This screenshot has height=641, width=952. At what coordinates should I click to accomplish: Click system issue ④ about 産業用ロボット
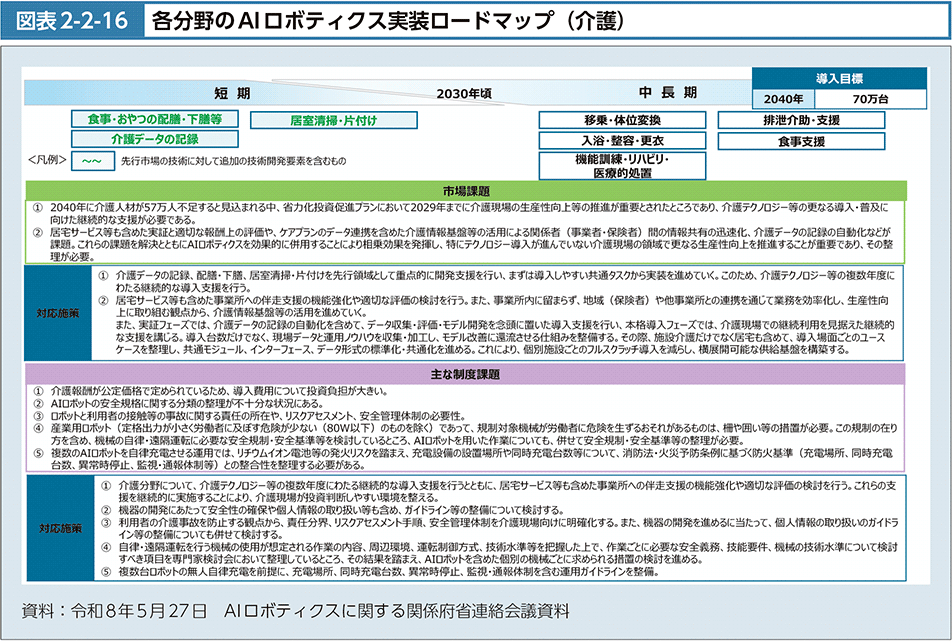tap(465, 435)
